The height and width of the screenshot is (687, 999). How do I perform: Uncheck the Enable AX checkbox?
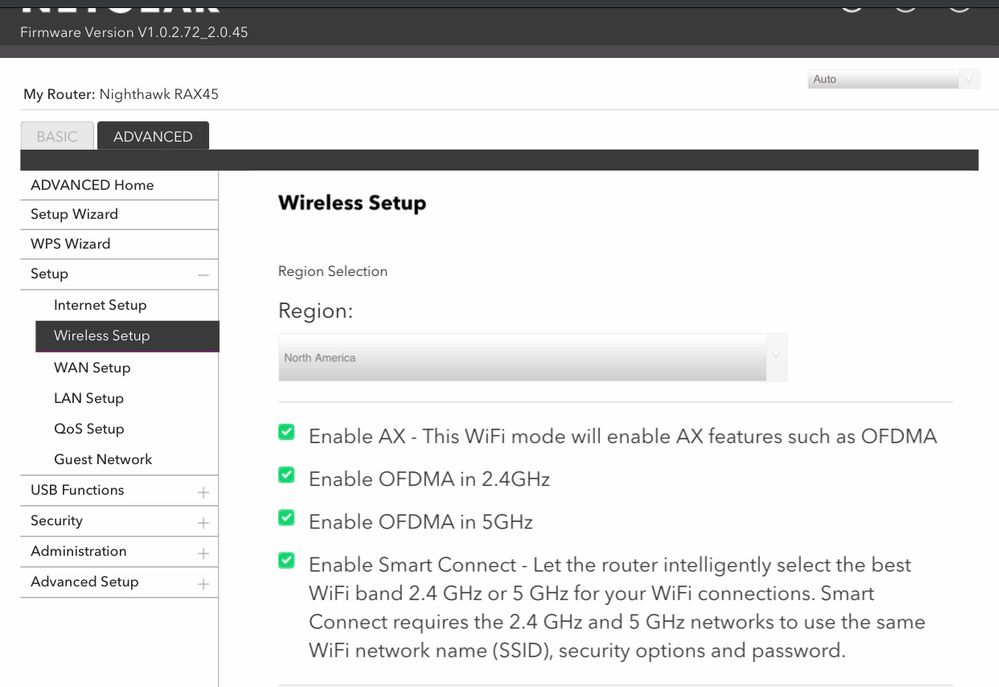click(x=287, y=432)
